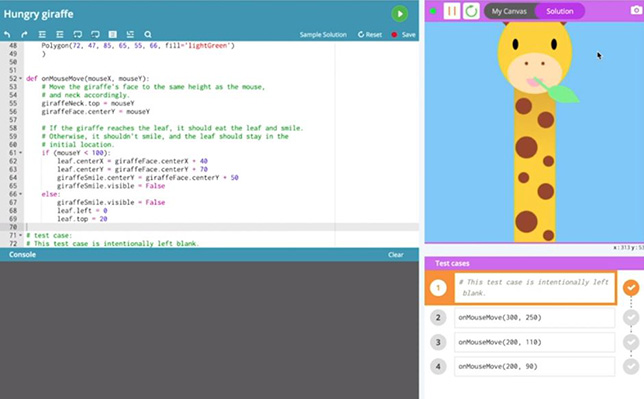Screen dimensions: 644x399
Task: Restart the canvas with the circular arrow
Action: pyautogui.click(x=471, y=11)
